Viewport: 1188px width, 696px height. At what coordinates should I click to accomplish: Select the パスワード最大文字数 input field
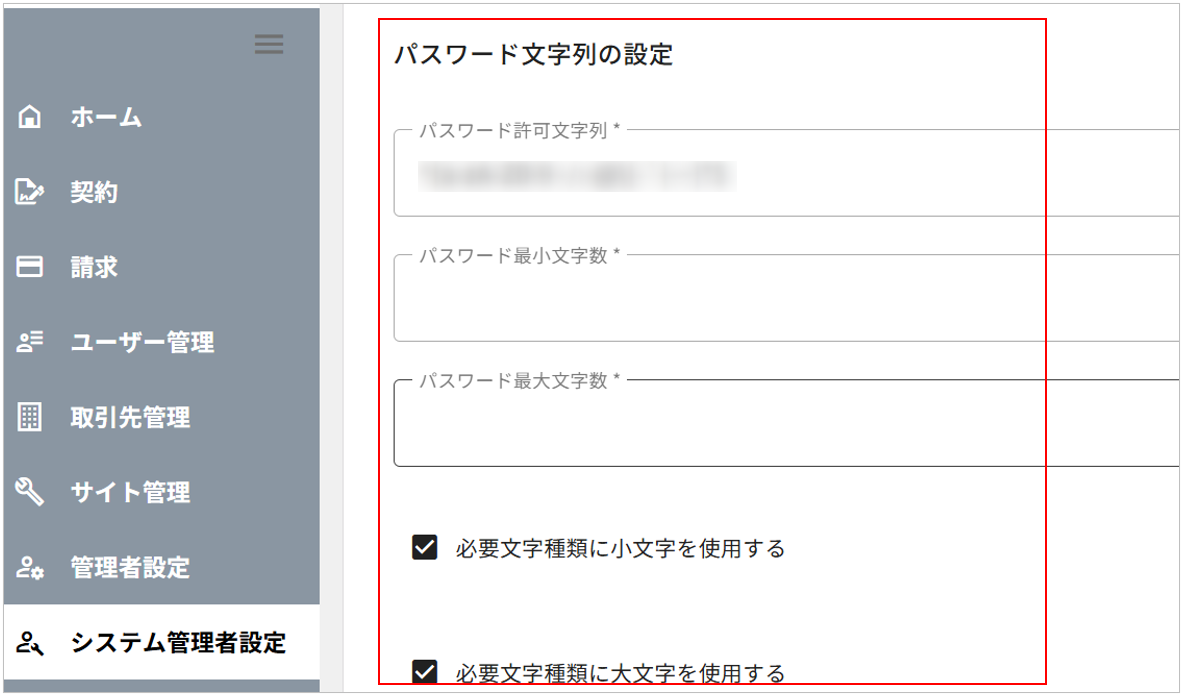coord(780,427)
